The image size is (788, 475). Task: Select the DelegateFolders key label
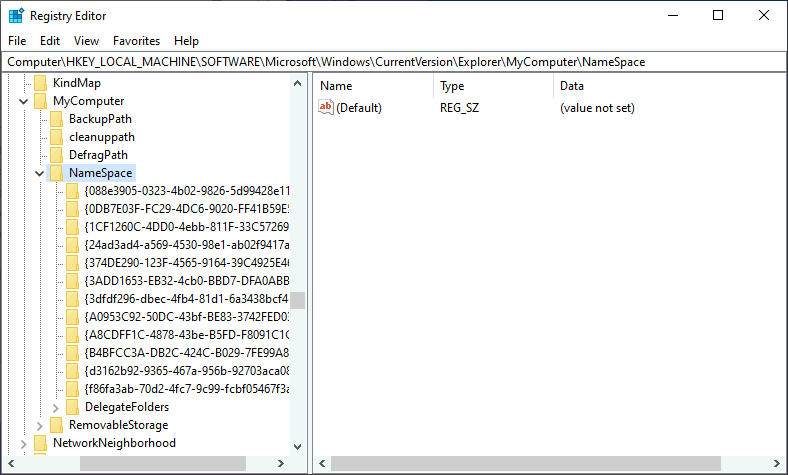click(127, 407)
